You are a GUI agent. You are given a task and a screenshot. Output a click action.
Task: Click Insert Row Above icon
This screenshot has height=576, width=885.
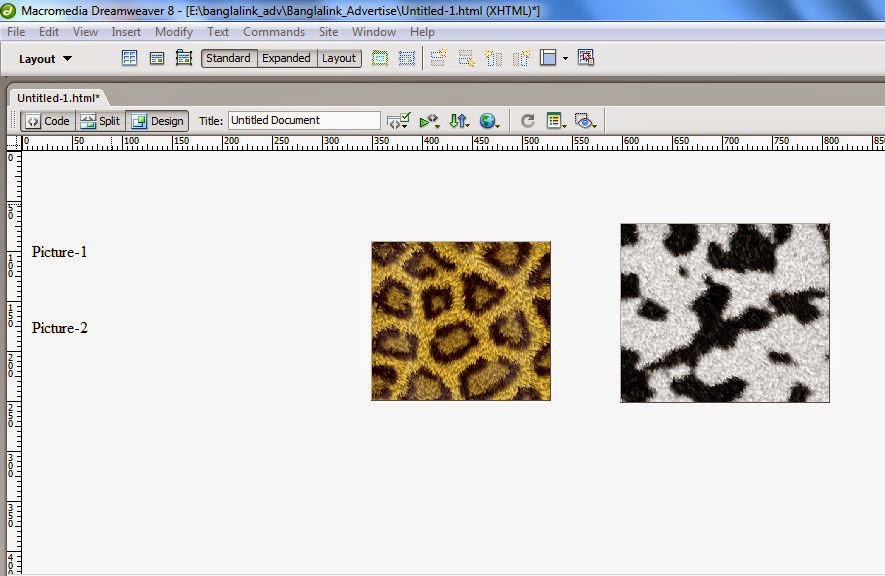tap(439, 58)
